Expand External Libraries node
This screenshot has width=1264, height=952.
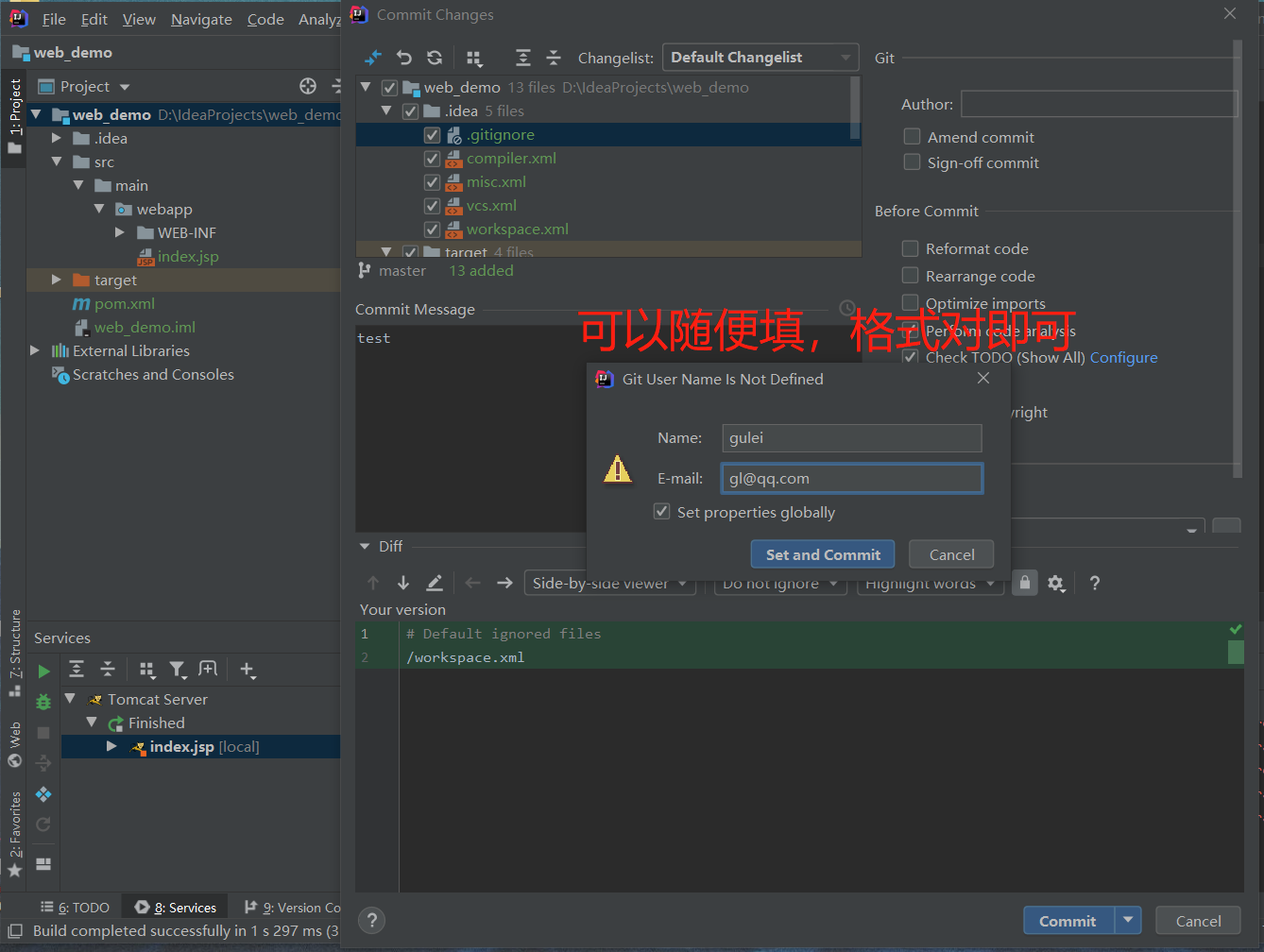pyautogui.click(x=35, y=350)
